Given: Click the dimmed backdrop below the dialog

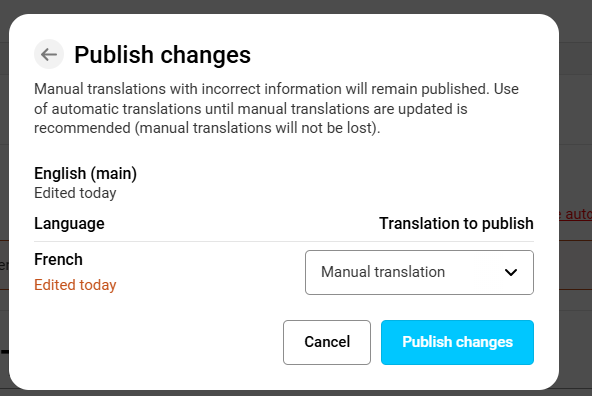Looking at the screenshot, I should point(296,393).
